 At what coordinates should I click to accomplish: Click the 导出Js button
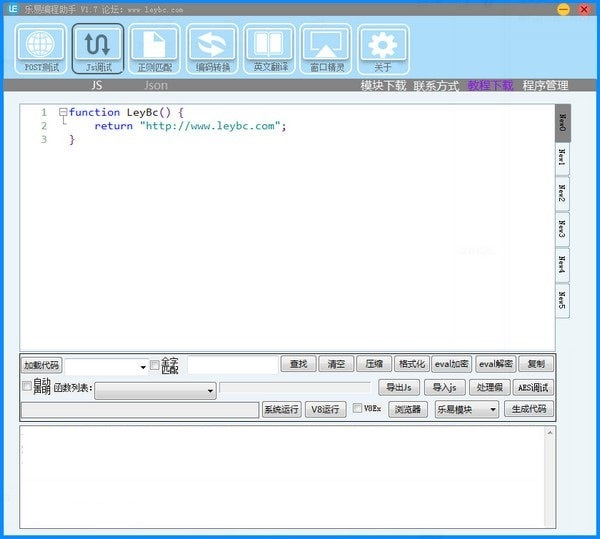399,388
